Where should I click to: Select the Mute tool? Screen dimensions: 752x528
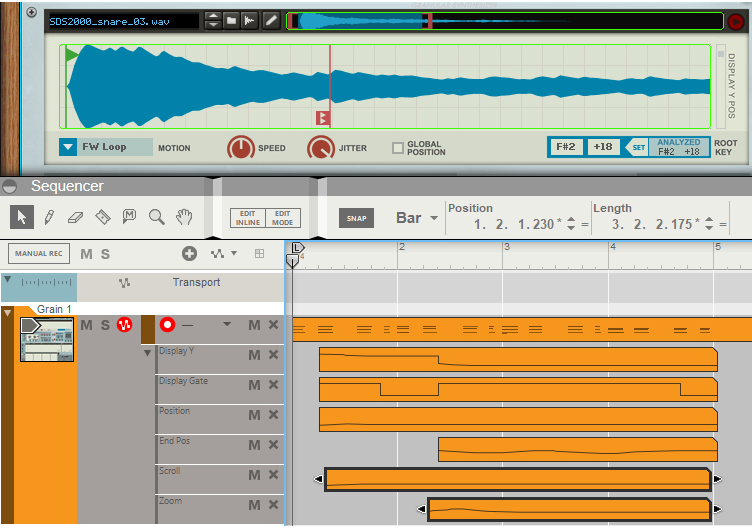129,217
